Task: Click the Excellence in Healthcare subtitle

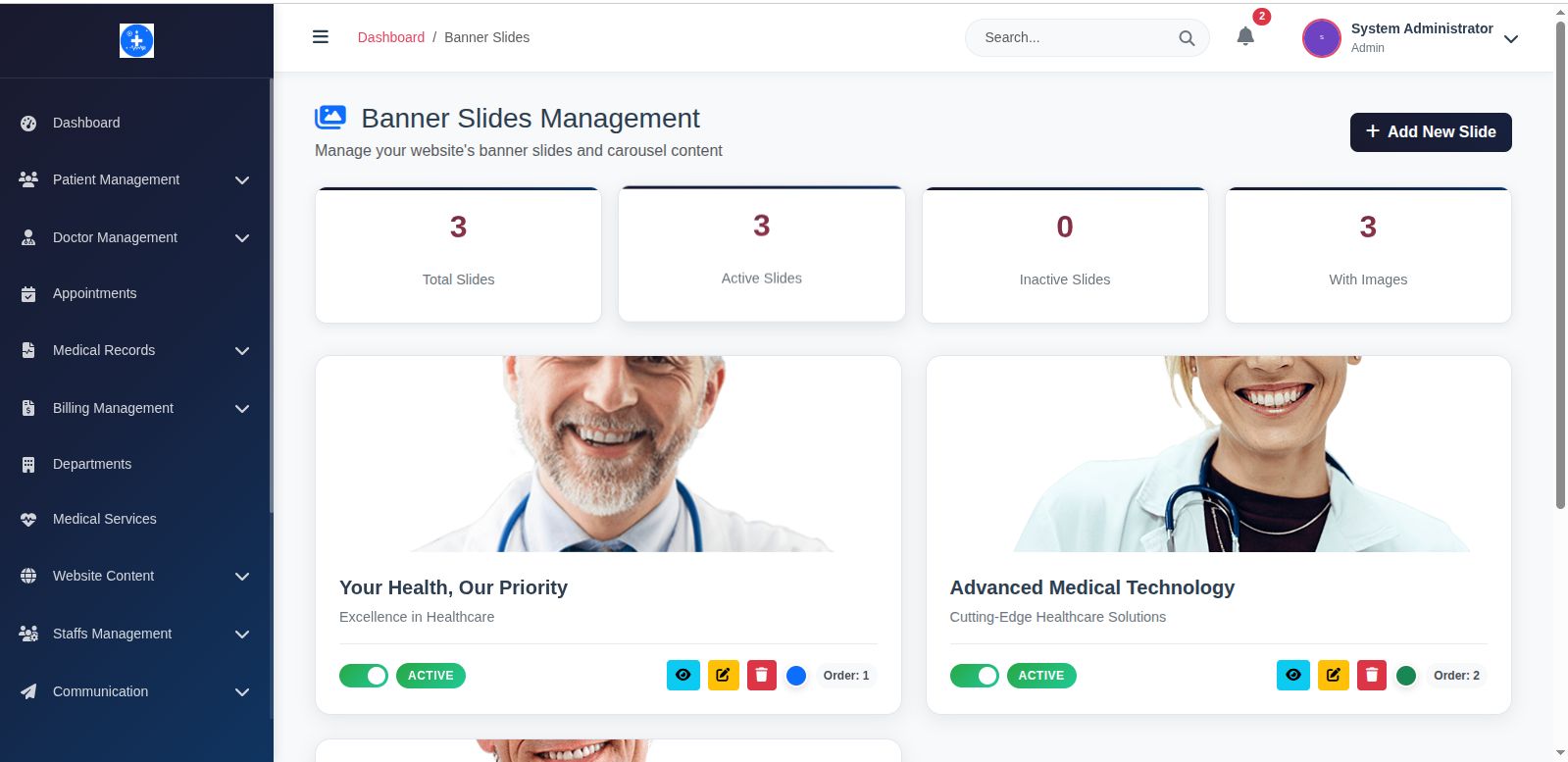Action: 417,617
